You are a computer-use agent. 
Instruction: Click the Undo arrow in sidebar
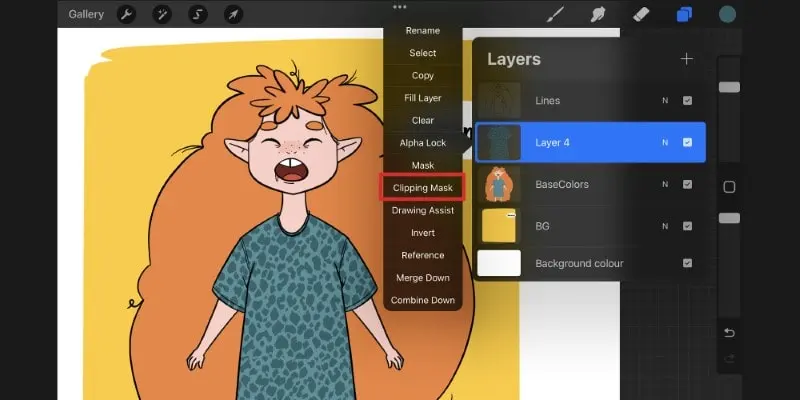[729, 333]
